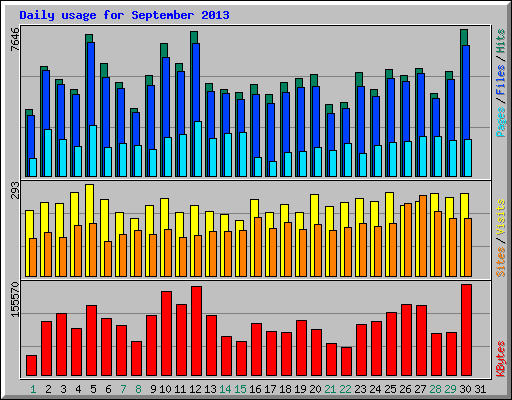
Task: Click the orange Sites bar for day 6
Action: [x=108, y=259]
